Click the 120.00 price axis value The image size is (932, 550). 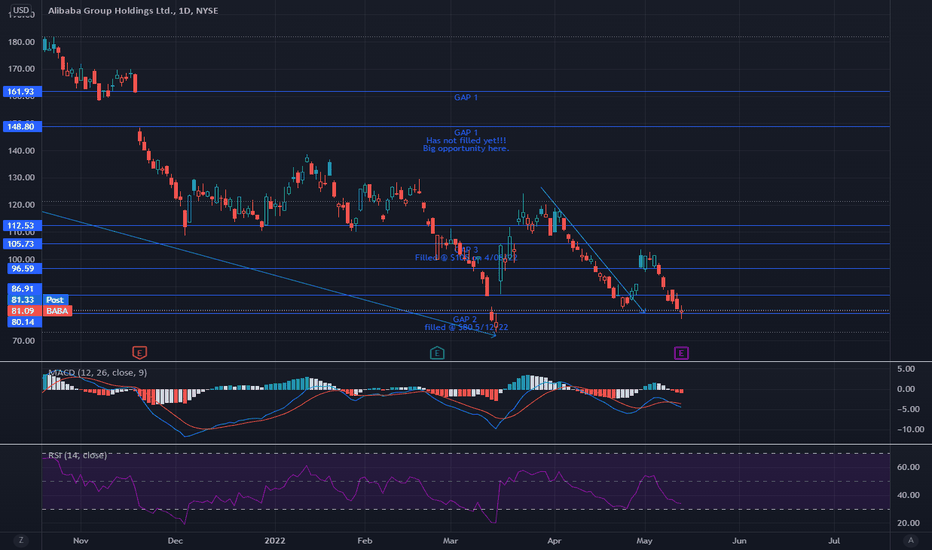(x=21, y=205)
